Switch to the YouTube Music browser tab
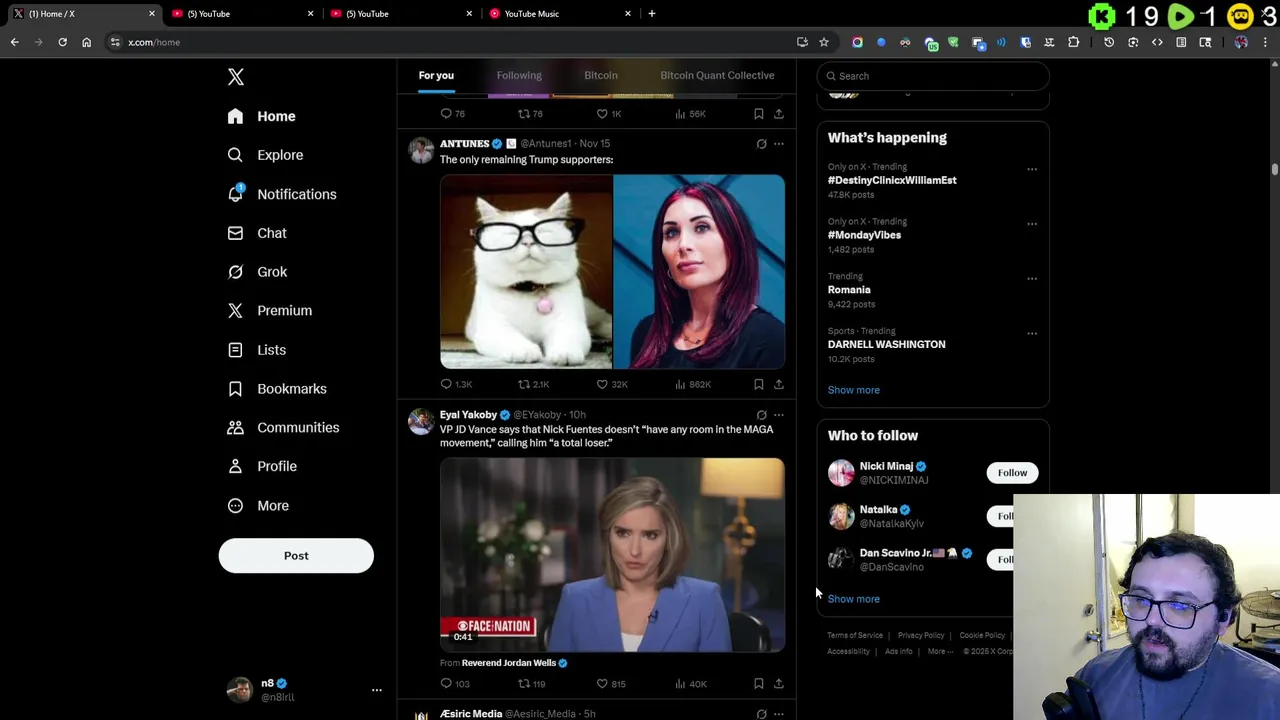The height and width of the screenshot is (720, 1280). (x=560, y=14)
